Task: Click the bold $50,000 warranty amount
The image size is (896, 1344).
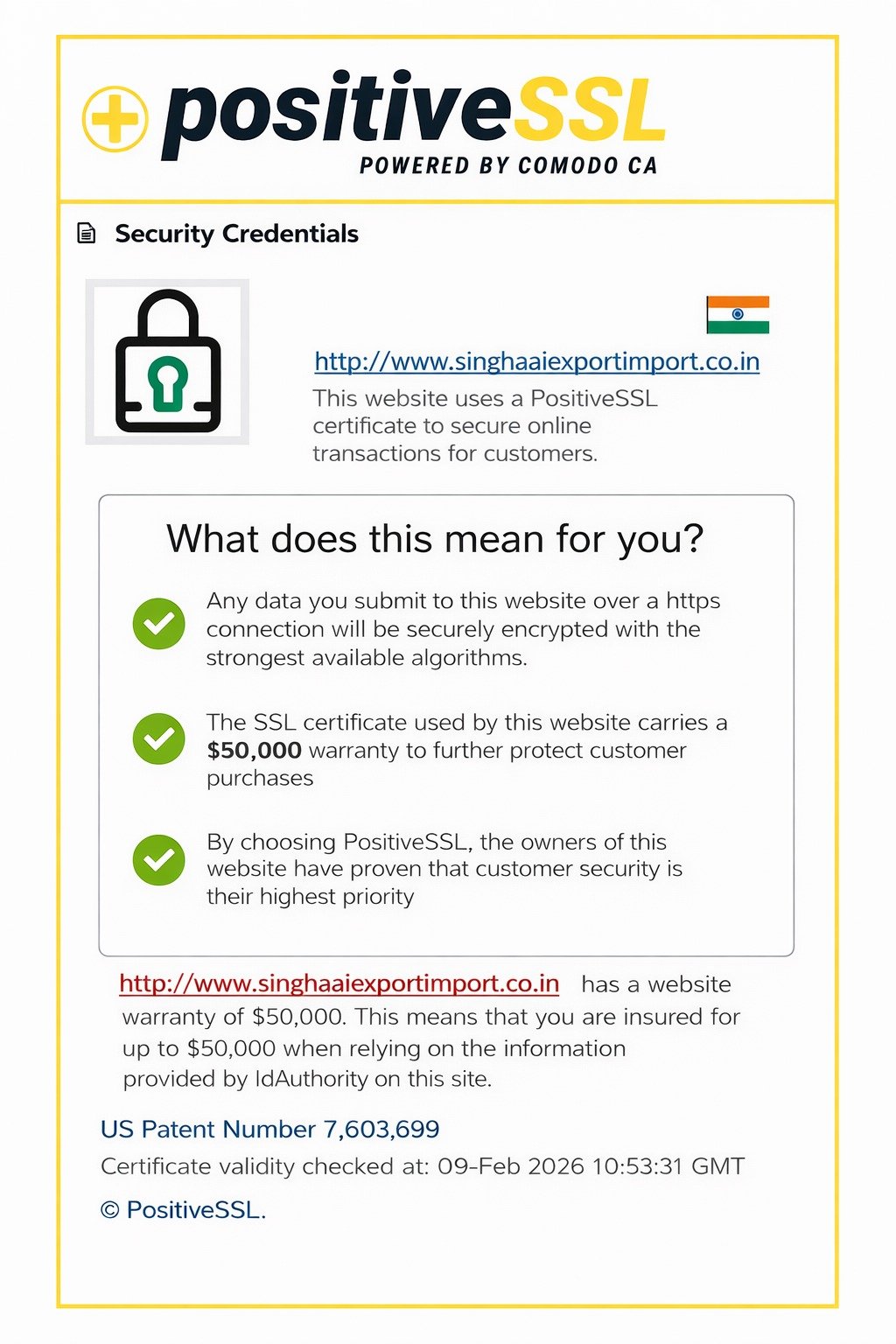Action: click(x=254, y=750)
